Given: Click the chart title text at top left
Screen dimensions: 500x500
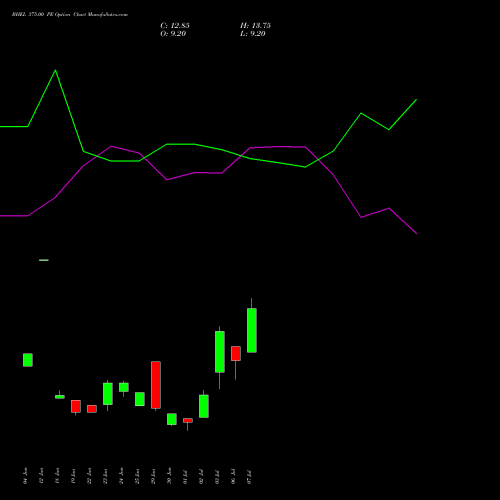Looking at the screenshot, I should (70, 15).
